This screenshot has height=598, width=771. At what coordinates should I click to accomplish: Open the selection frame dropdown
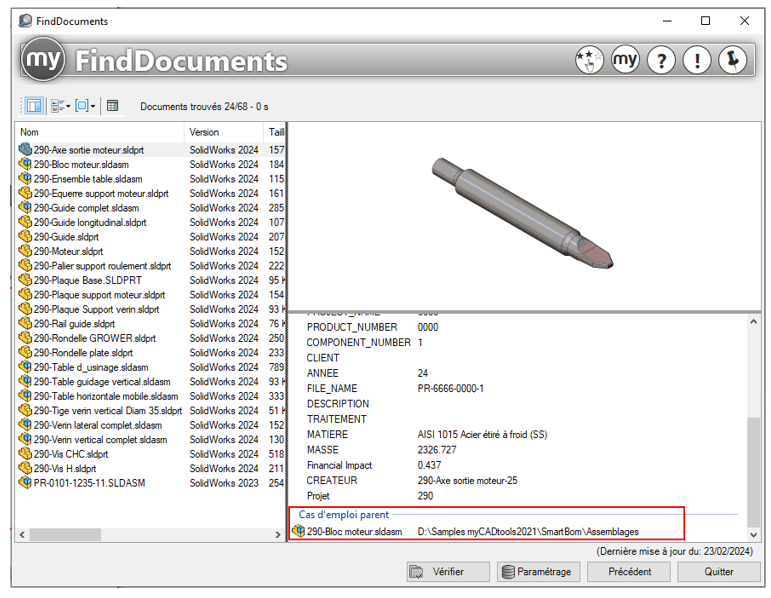(86, 106)
